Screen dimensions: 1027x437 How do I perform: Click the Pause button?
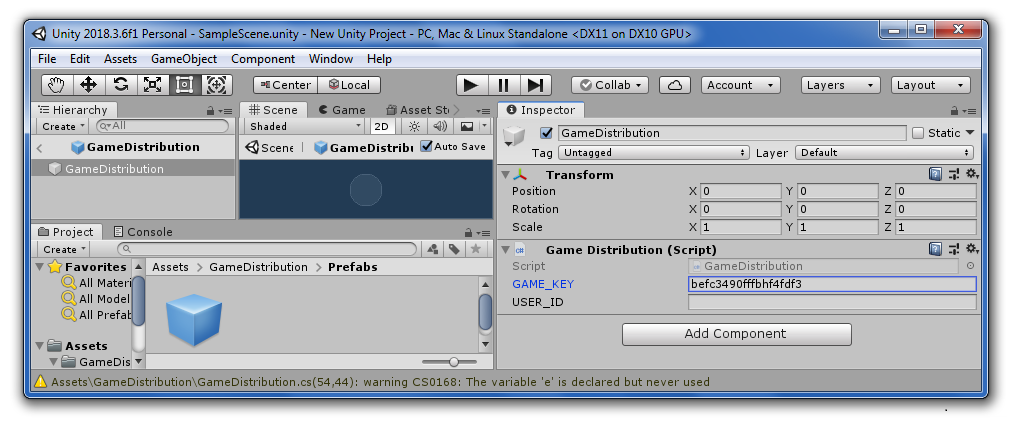coord(504,85)
